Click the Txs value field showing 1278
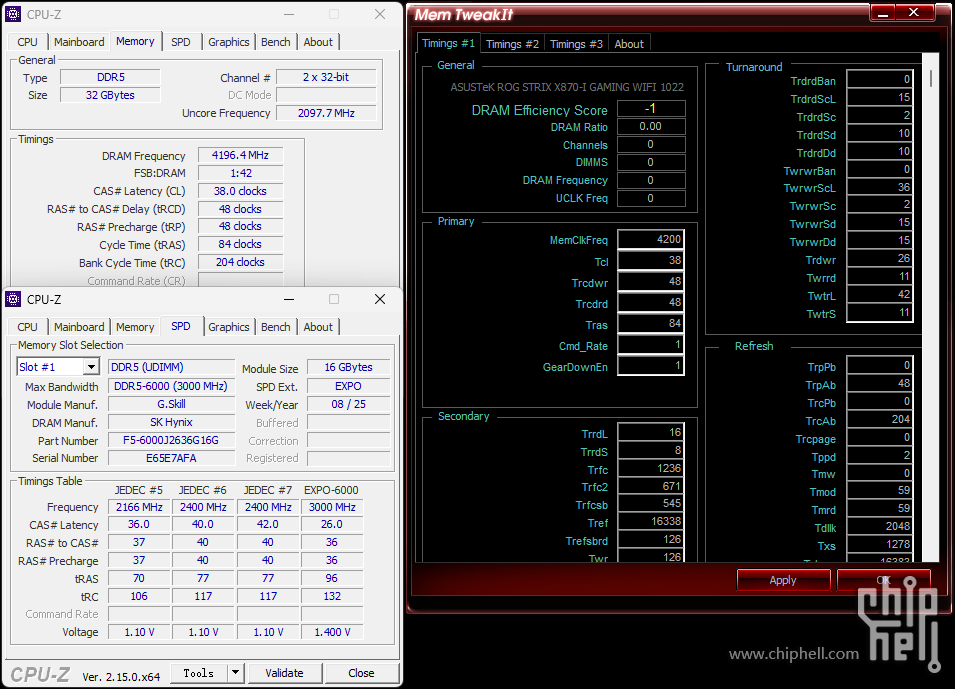This screenshot has width=955, height=689. pos(879,545)
